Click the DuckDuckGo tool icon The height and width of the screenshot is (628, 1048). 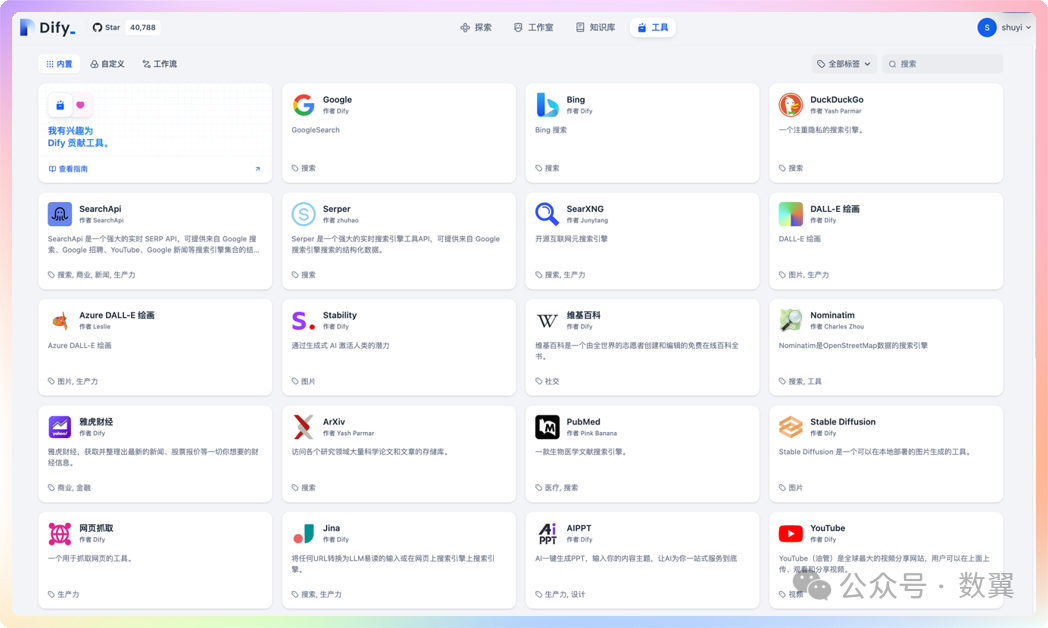(791, 105)
